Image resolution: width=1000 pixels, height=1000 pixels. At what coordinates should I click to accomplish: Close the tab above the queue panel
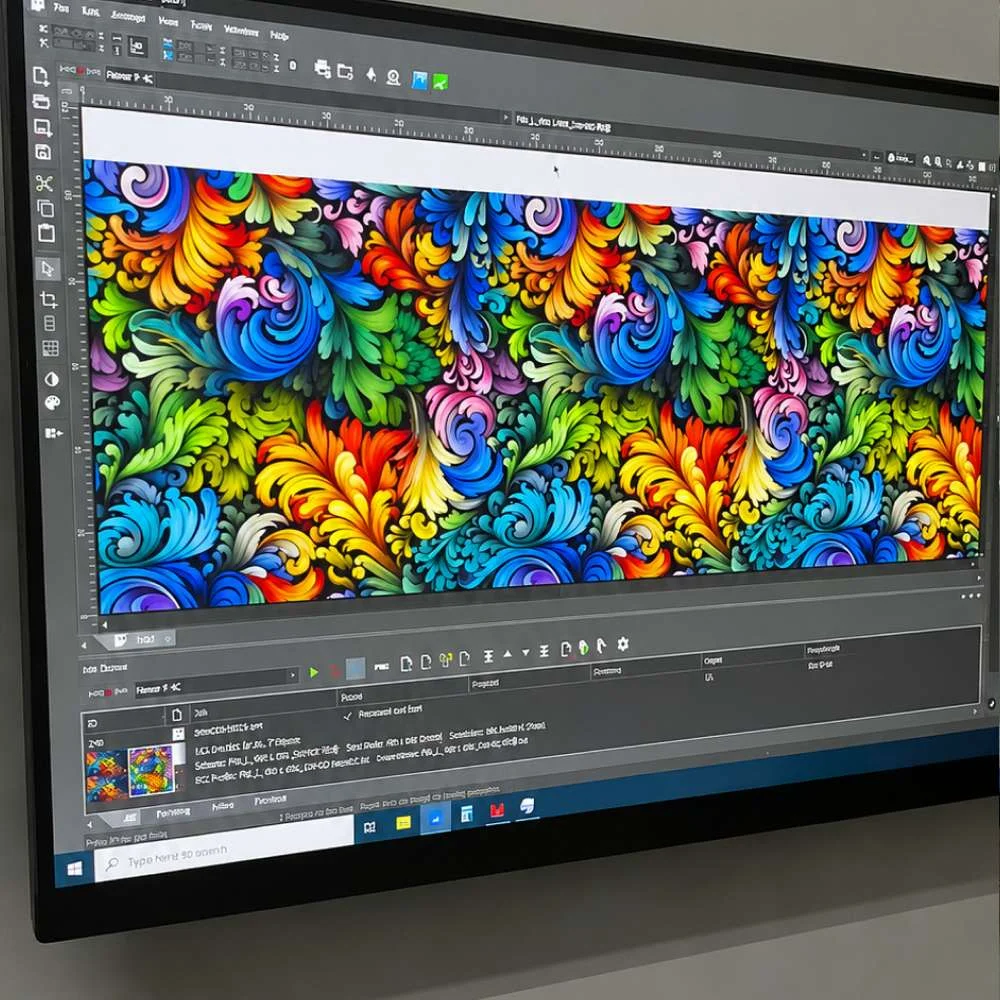pyautogui.click(x=167, y=638)
